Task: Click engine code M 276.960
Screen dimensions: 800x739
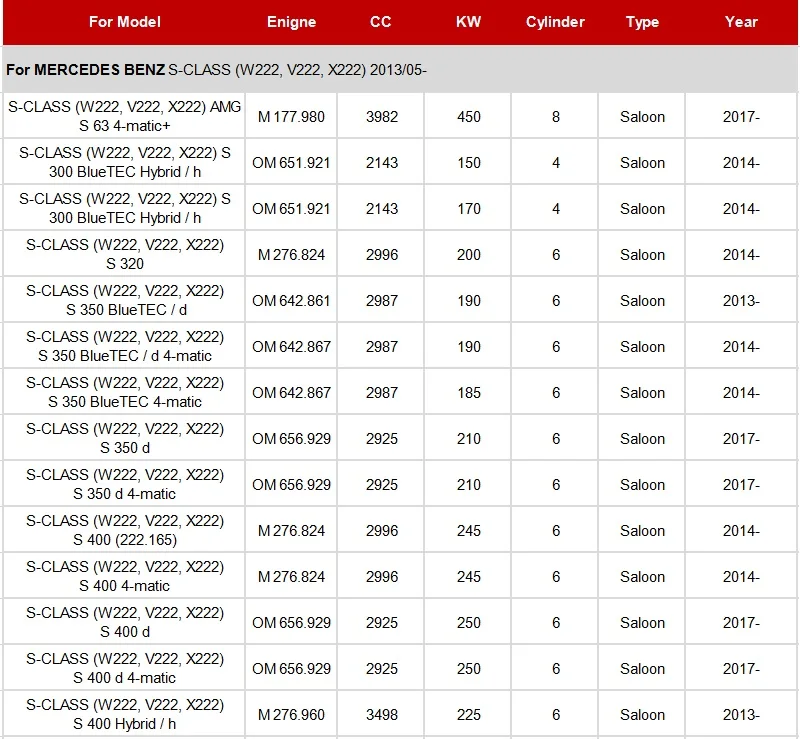Action: click(291, 715)
